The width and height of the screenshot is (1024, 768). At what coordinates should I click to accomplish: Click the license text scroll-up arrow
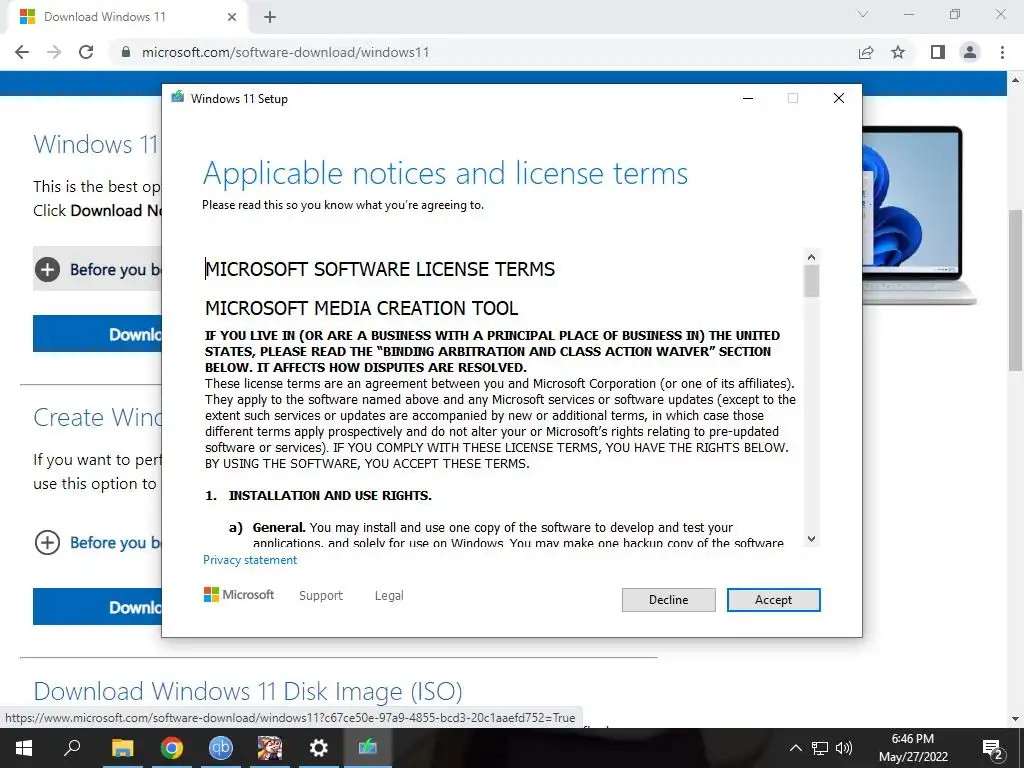click(x=811, y=257)
